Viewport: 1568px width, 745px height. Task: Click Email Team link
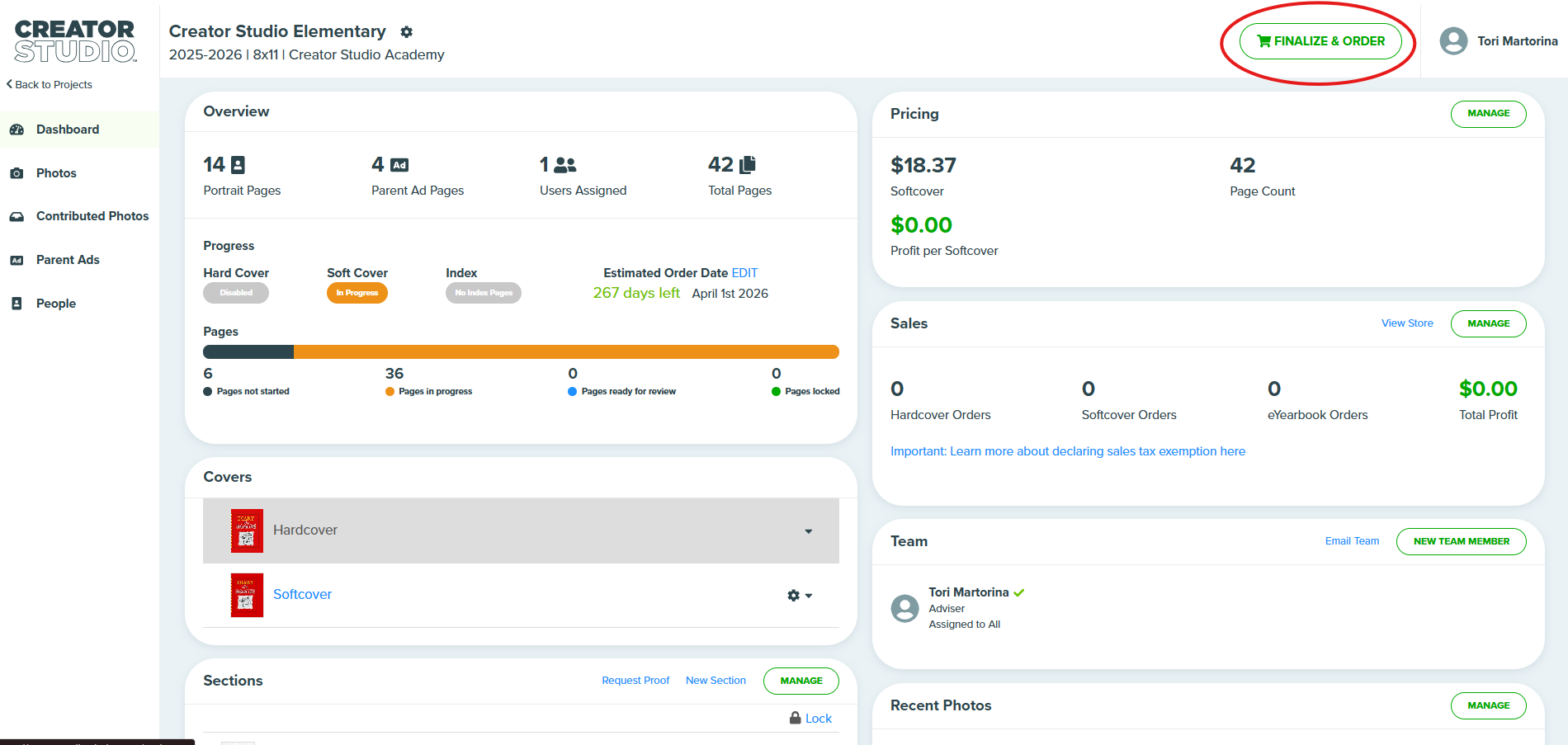tap(1352, 541)
